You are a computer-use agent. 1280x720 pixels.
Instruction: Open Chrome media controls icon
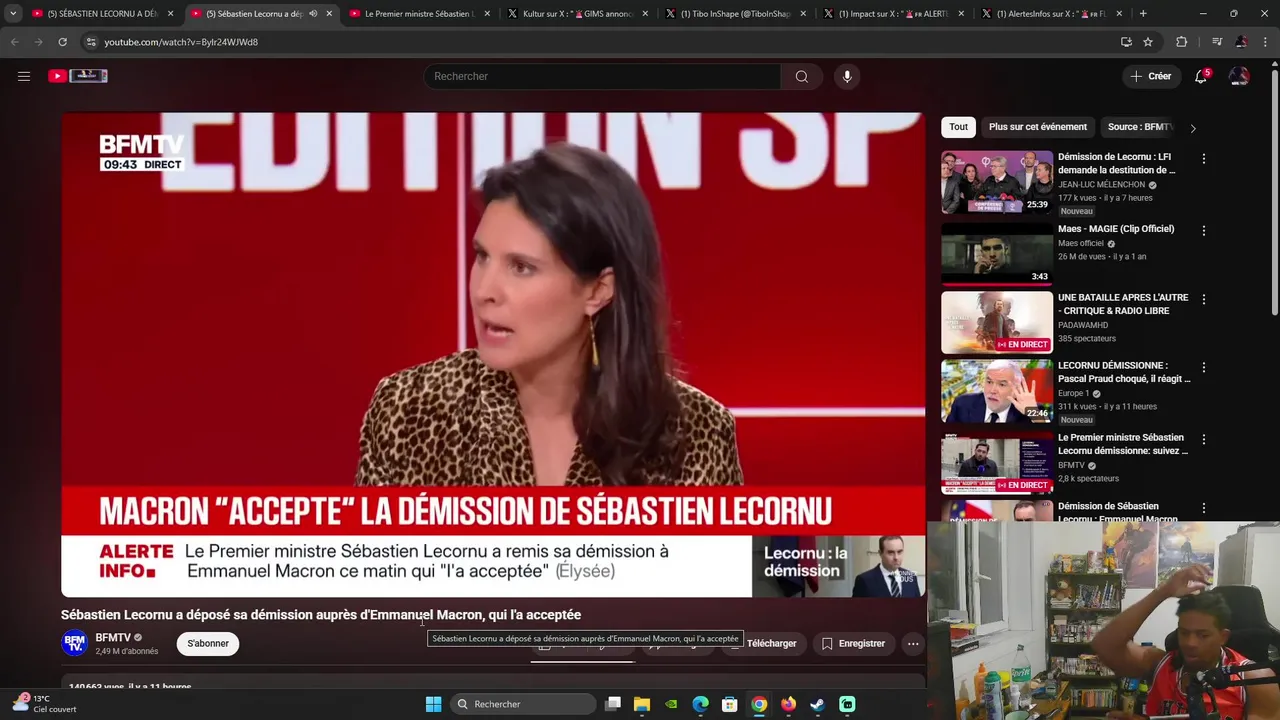[1217, 42]
